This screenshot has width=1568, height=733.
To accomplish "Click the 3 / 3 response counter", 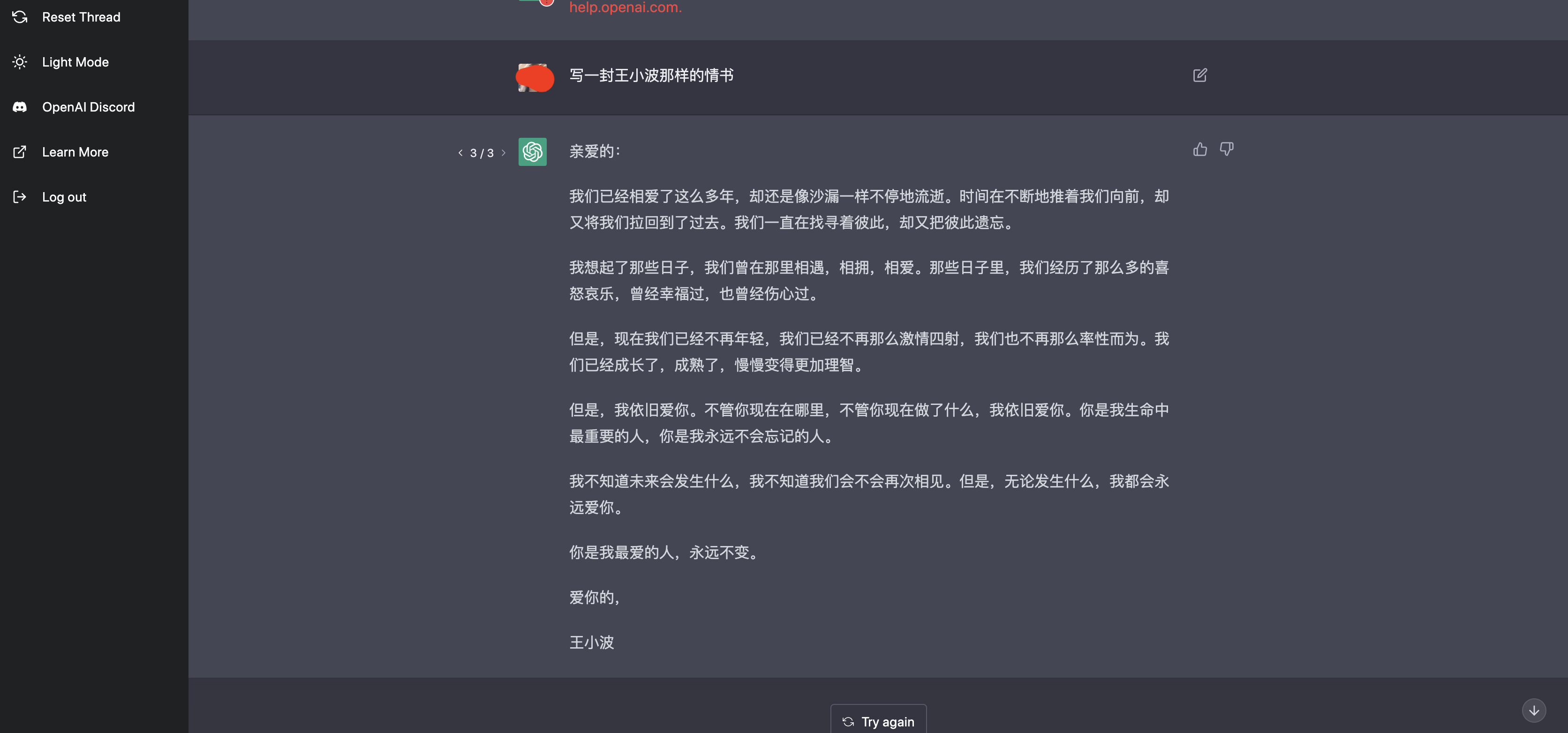I will [482, 153].
